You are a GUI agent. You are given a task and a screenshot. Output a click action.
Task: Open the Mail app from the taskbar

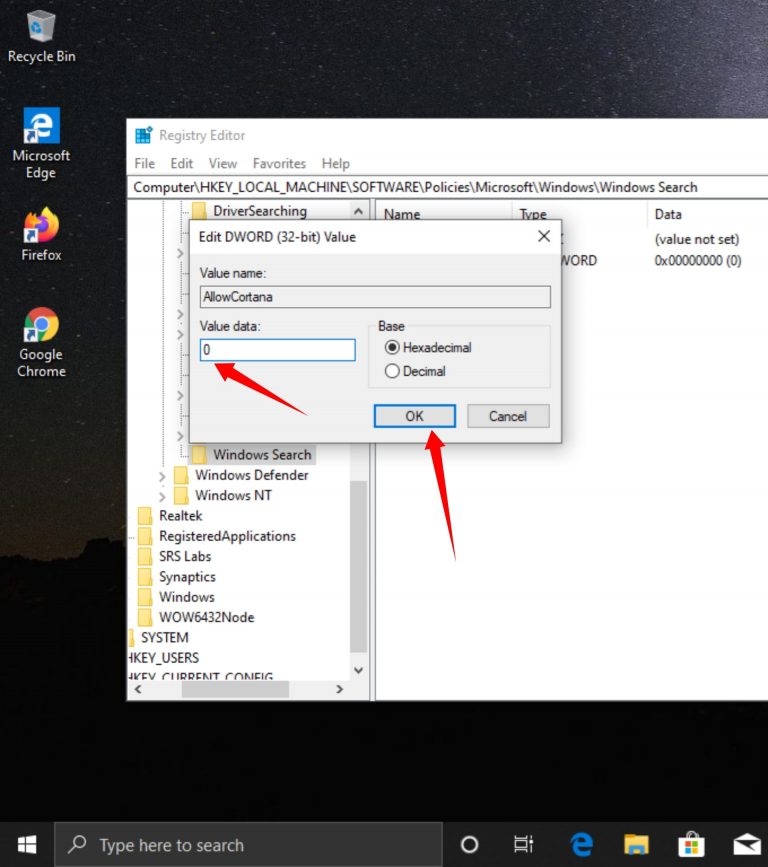click(746, 844)
